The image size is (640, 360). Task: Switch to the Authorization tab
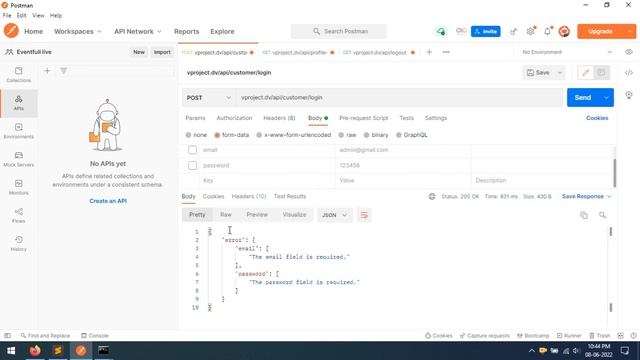click(x=234, y=118)
